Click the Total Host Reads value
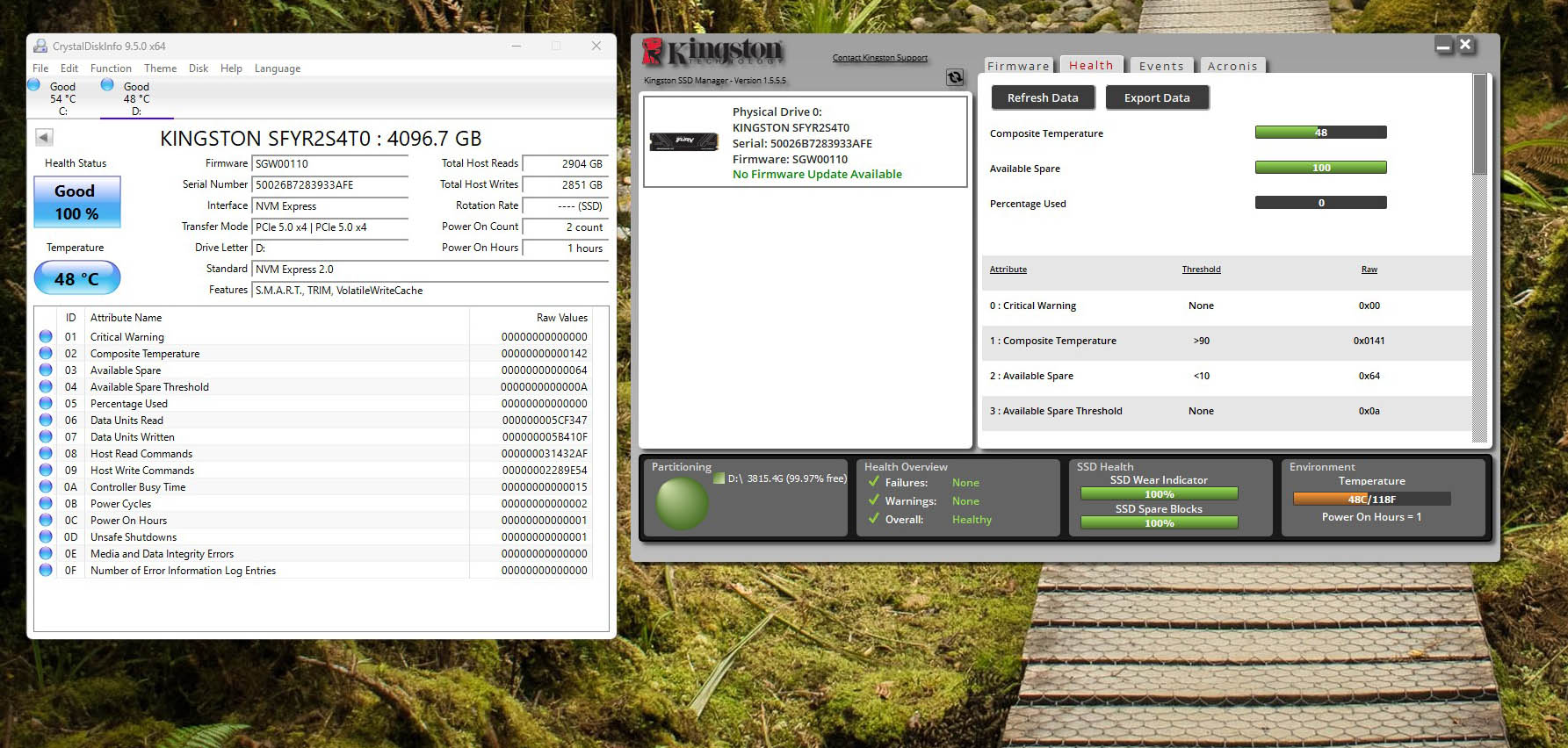This screenshot has height=748, width=1568. pyautogui.click(x=565, y=164)
